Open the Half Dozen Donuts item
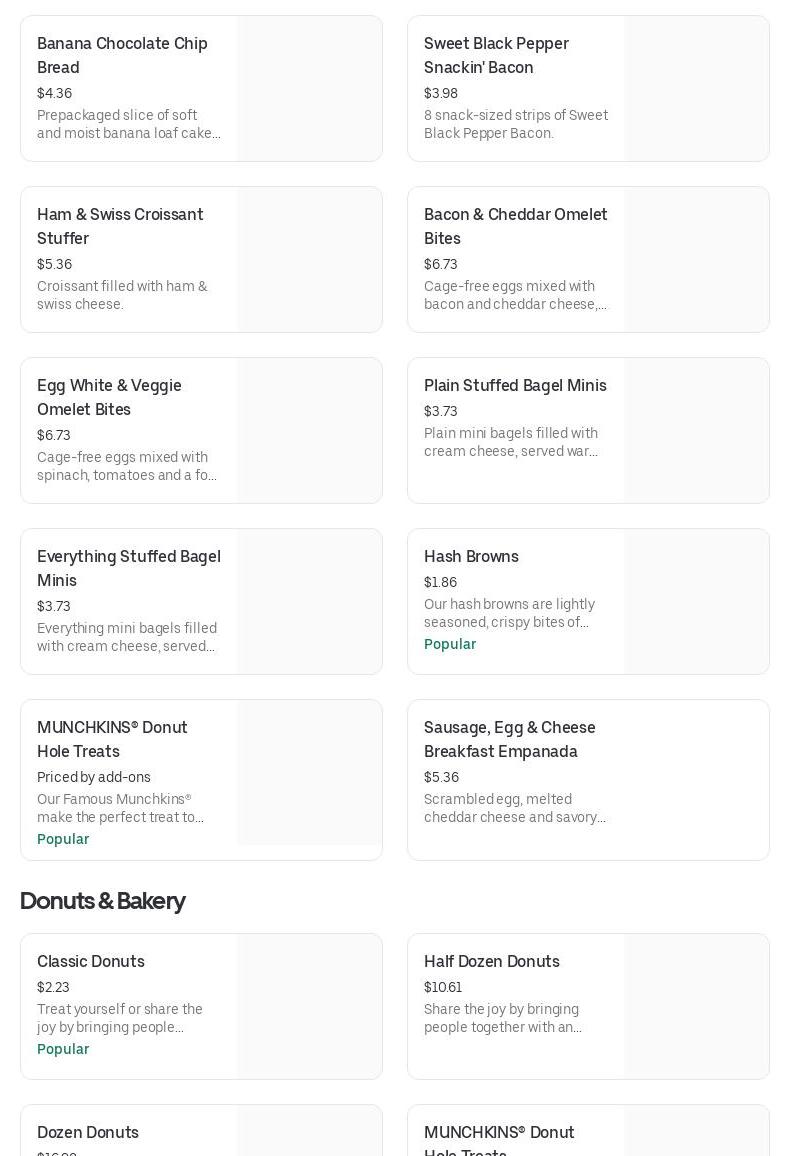 (492, 961)
